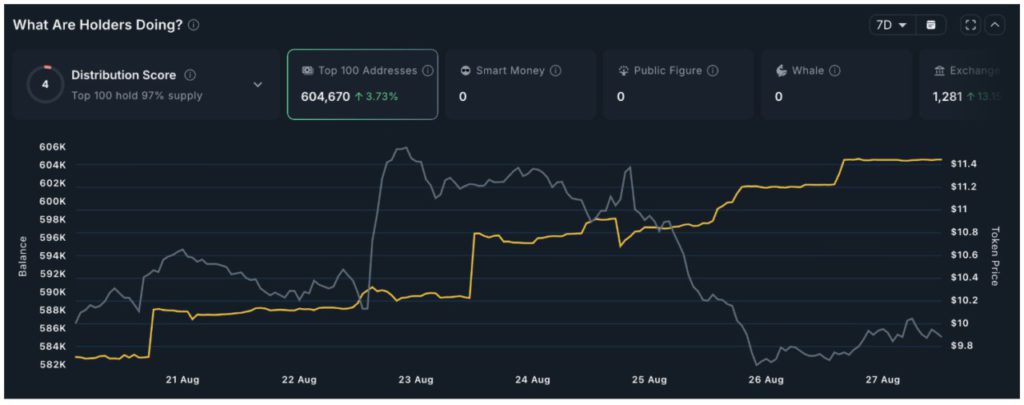This screenshot has height=405, width=1024.
Task: Click info icon next to Public Figure
Action: click(712, 71)
